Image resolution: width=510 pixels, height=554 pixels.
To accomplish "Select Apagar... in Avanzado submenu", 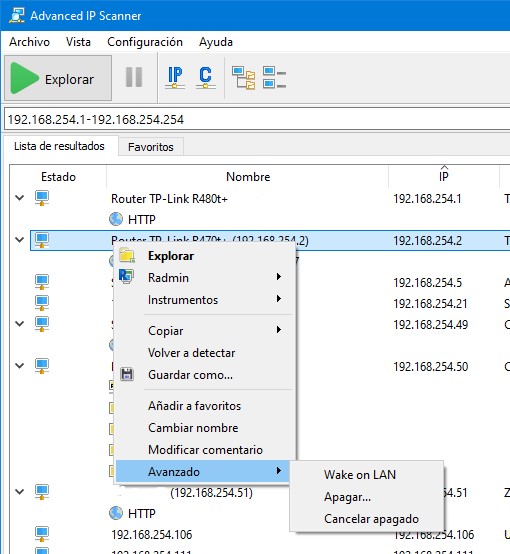I will (367, 497).
